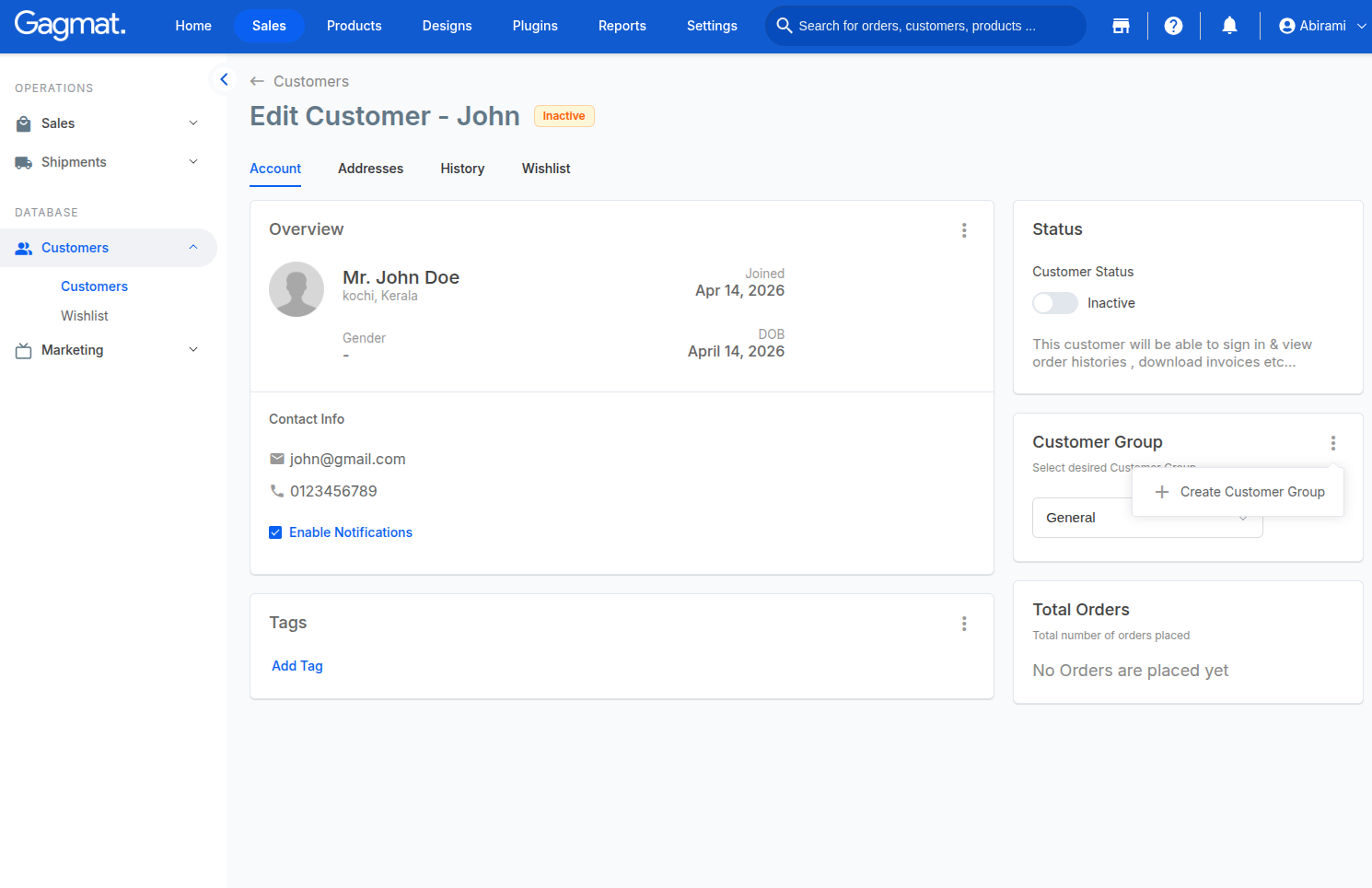1372x888 pixels.
Task: Click the email envelope icon
Action: [x=277, y=459]
